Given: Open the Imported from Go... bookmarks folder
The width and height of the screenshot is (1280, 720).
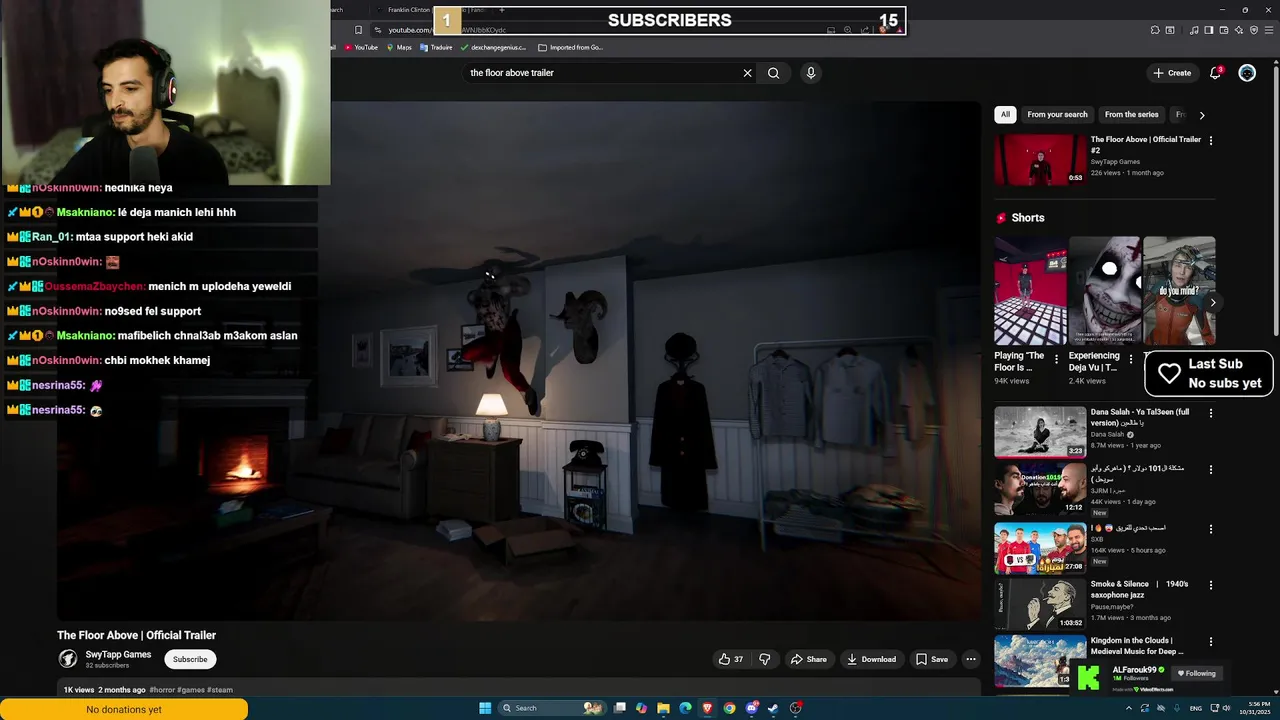Looking at the screenshot, I should pyautogui.click(x=570, y=47).
